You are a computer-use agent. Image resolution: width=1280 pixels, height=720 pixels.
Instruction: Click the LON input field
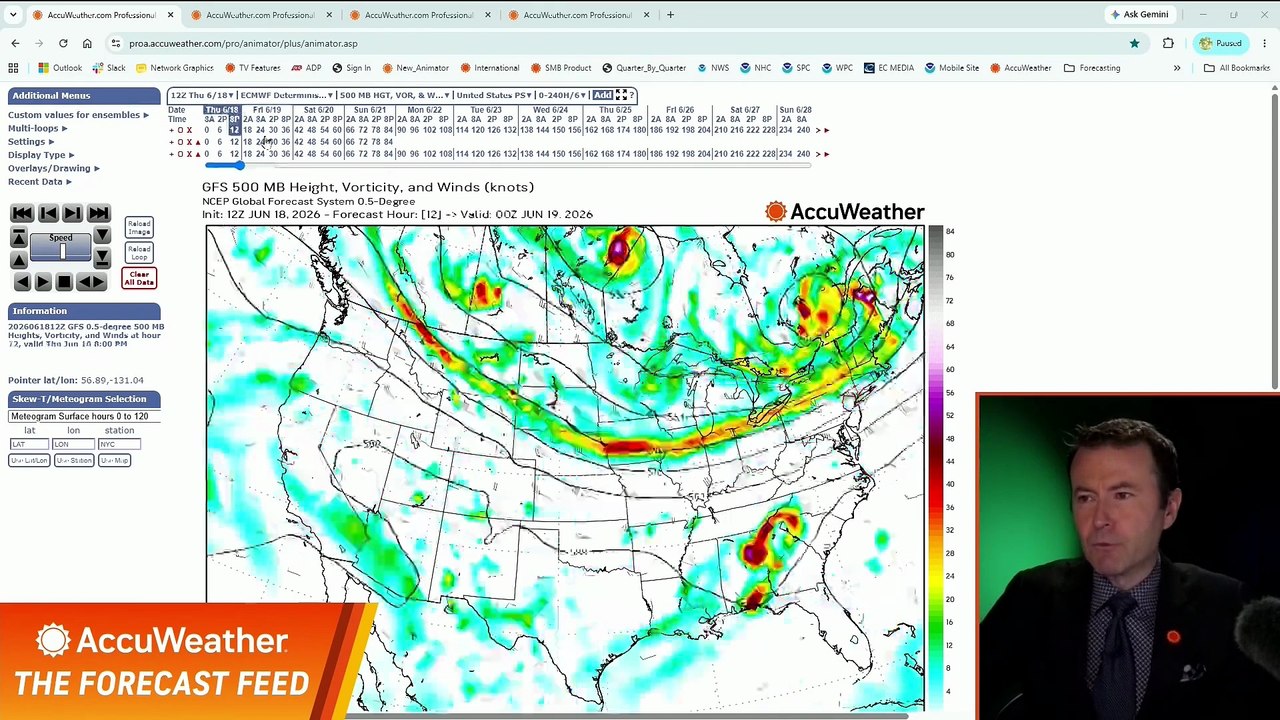(x=73, y=444)
